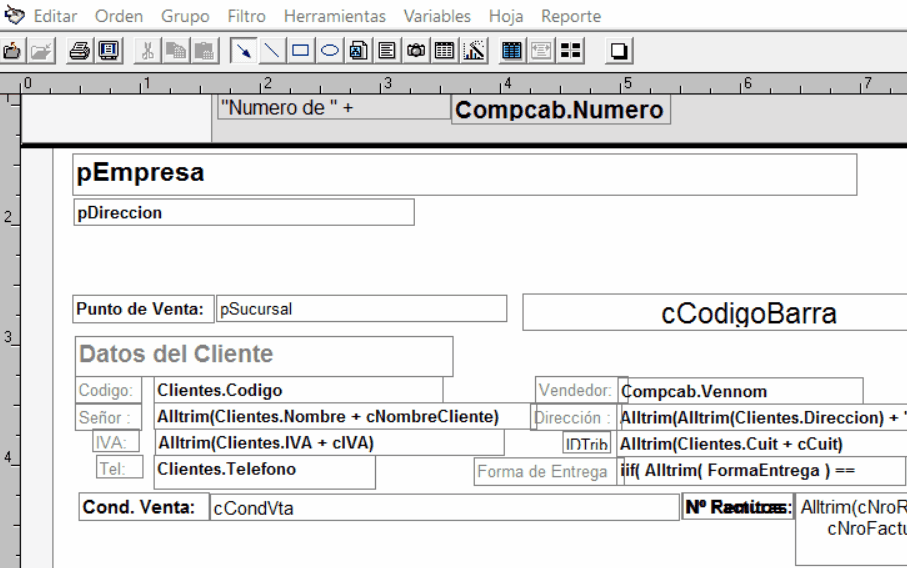Click the table grid tool icon
The height and width of the screenshot is (568, 907).
(x=444, y=51)
